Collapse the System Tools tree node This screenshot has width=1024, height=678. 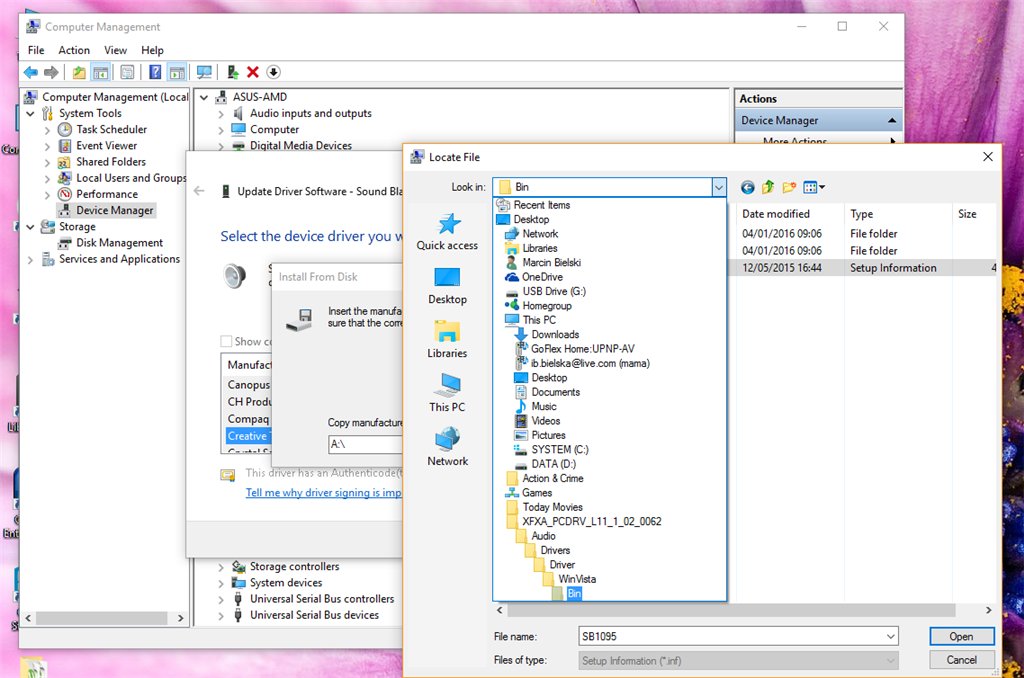point(31,114)
